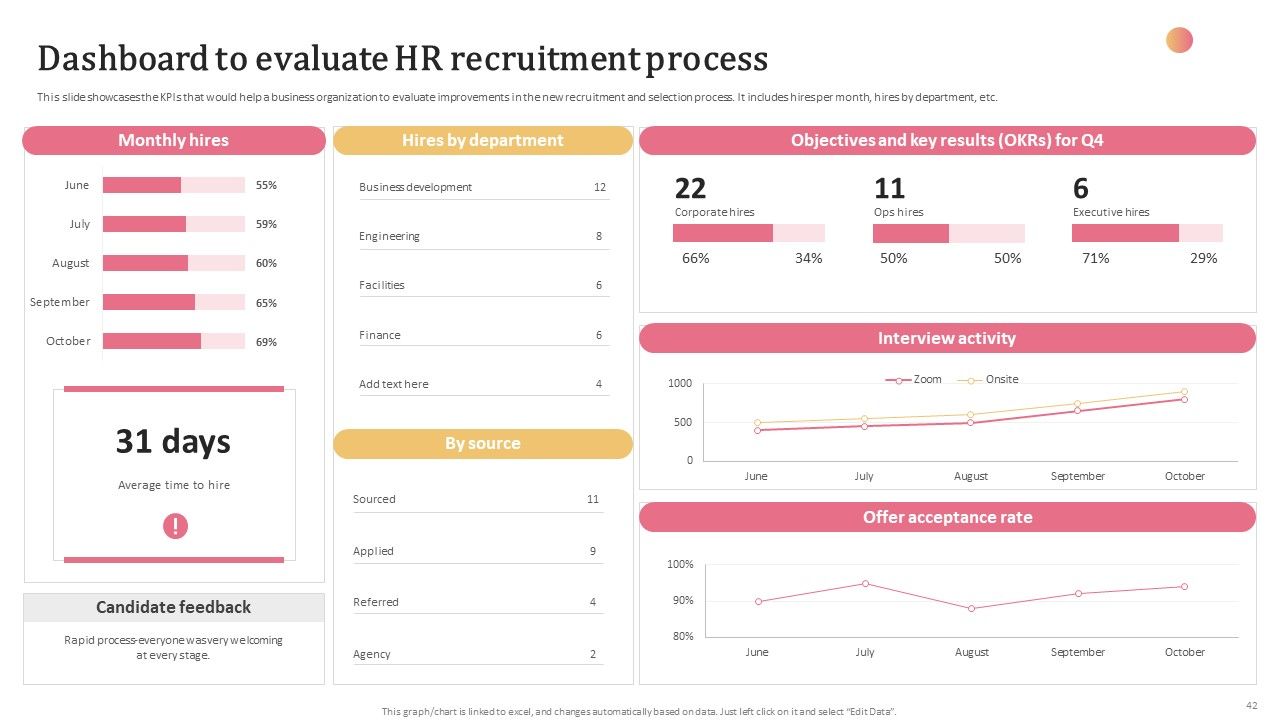Image resolution: width=1280 pixels, height=720 pixels.
Task: Click the October Onsite data point in Interview activity
Action: 1184,392
